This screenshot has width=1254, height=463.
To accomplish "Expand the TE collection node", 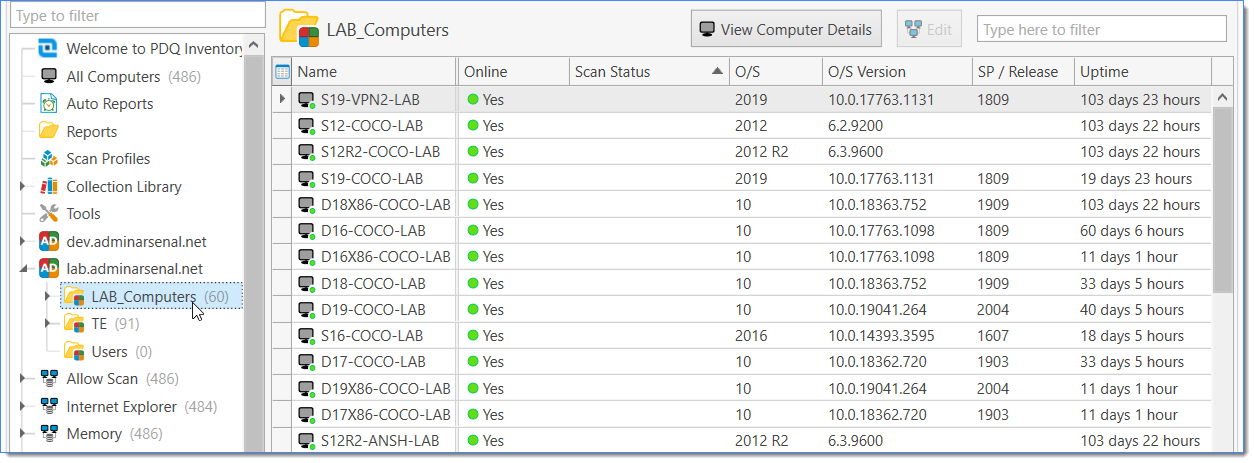I will coord(47,324).
